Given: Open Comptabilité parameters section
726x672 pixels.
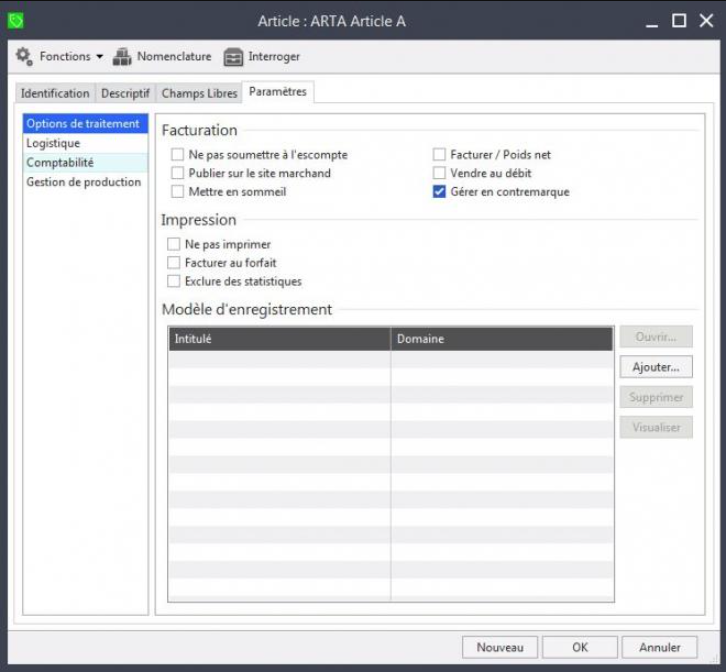Looking at the screenshot, I should 60,162.
